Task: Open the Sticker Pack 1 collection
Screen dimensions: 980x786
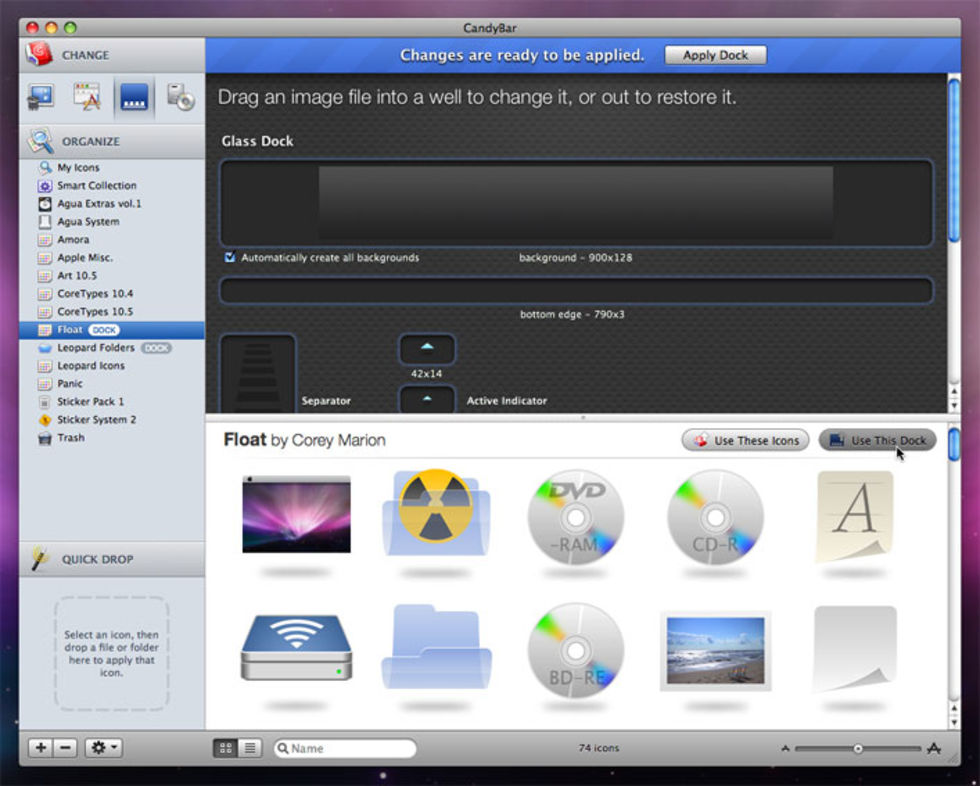Action: (90, 402)
